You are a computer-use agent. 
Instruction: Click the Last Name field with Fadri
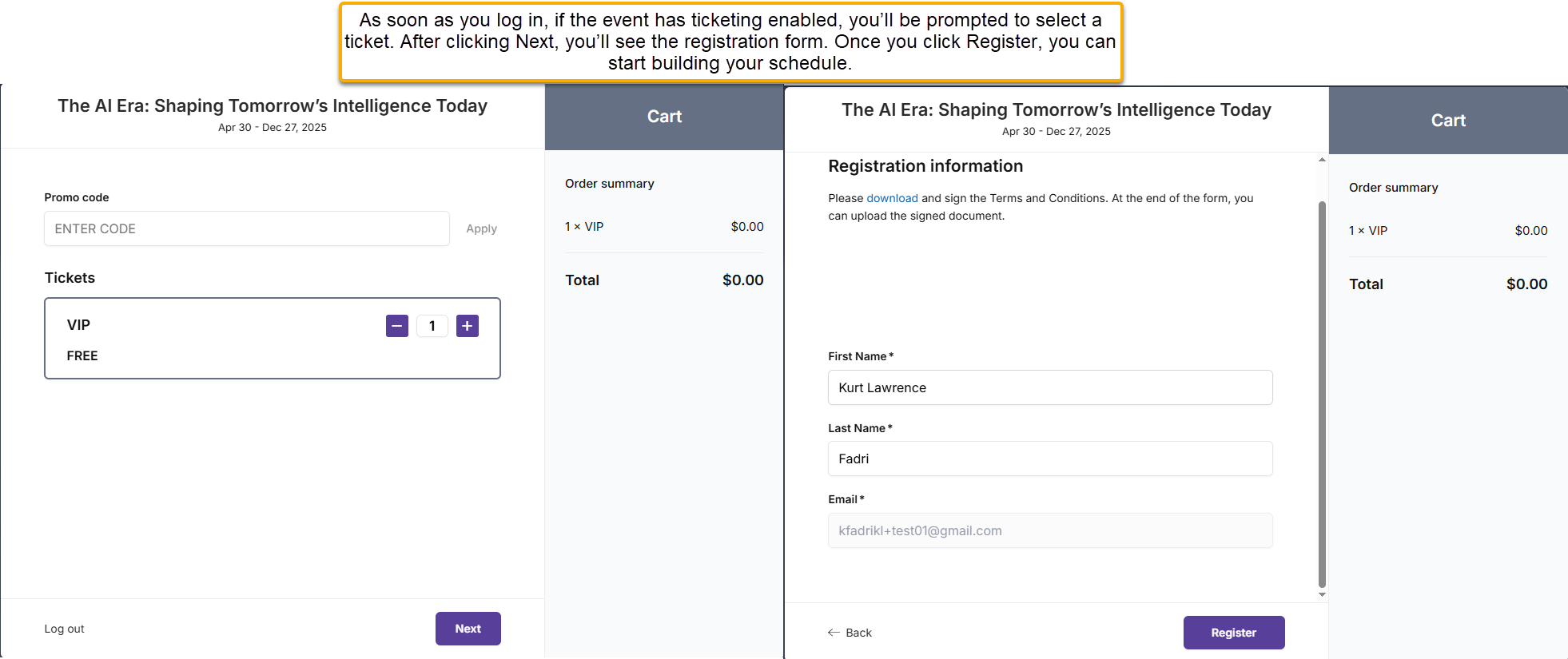(1050, 459)
